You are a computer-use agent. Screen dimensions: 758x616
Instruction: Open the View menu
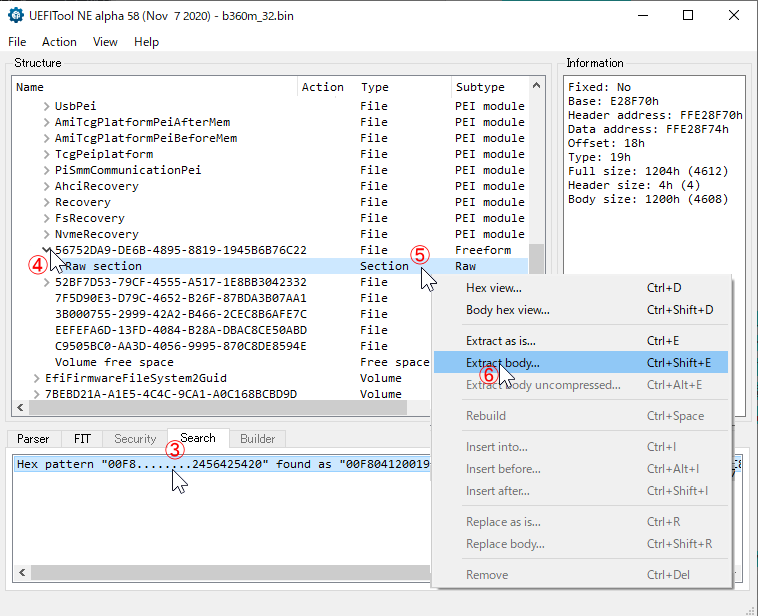click(x=105, y=42)
